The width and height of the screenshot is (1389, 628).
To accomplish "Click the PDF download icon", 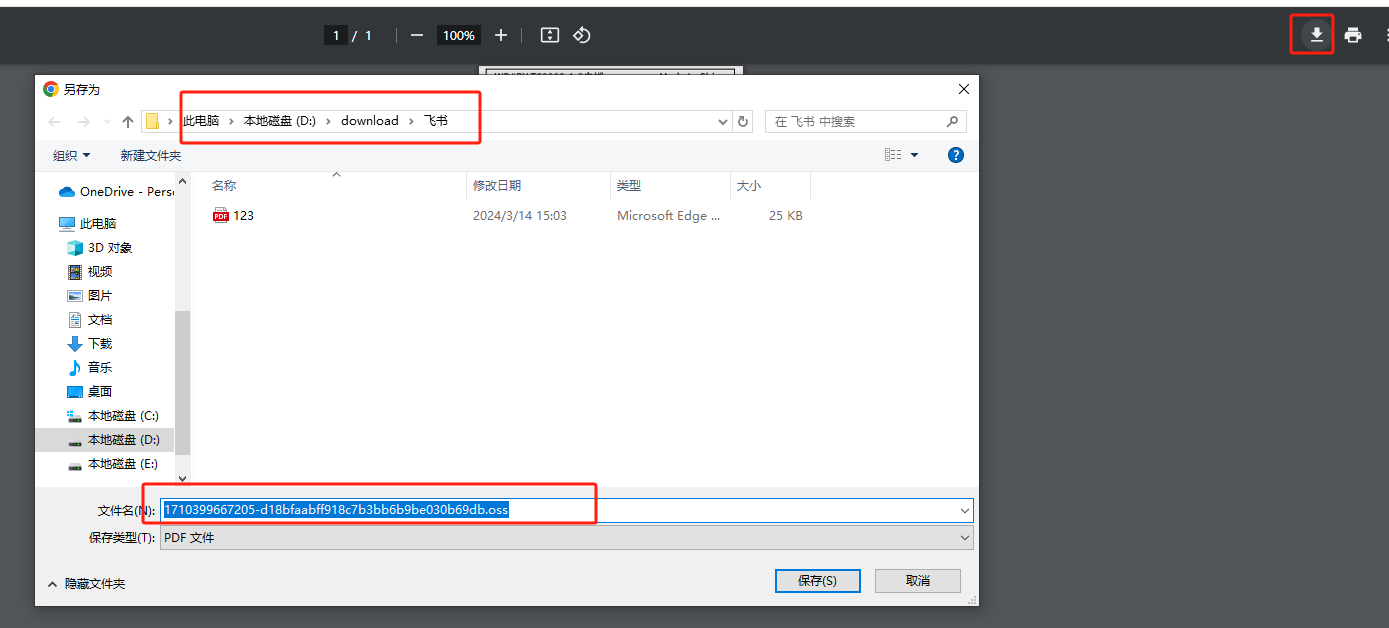I will tap(1317, 35).
